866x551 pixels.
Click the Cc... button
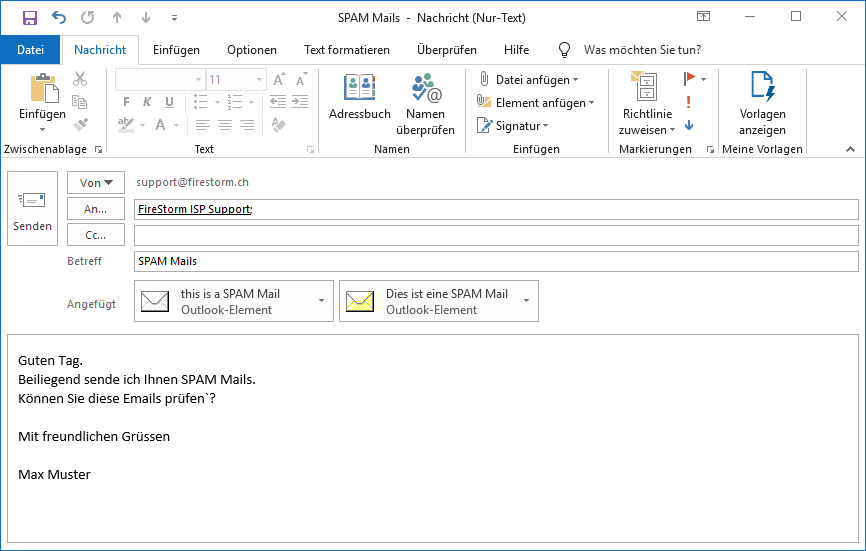pyautogui.click(x=96, y=235)
